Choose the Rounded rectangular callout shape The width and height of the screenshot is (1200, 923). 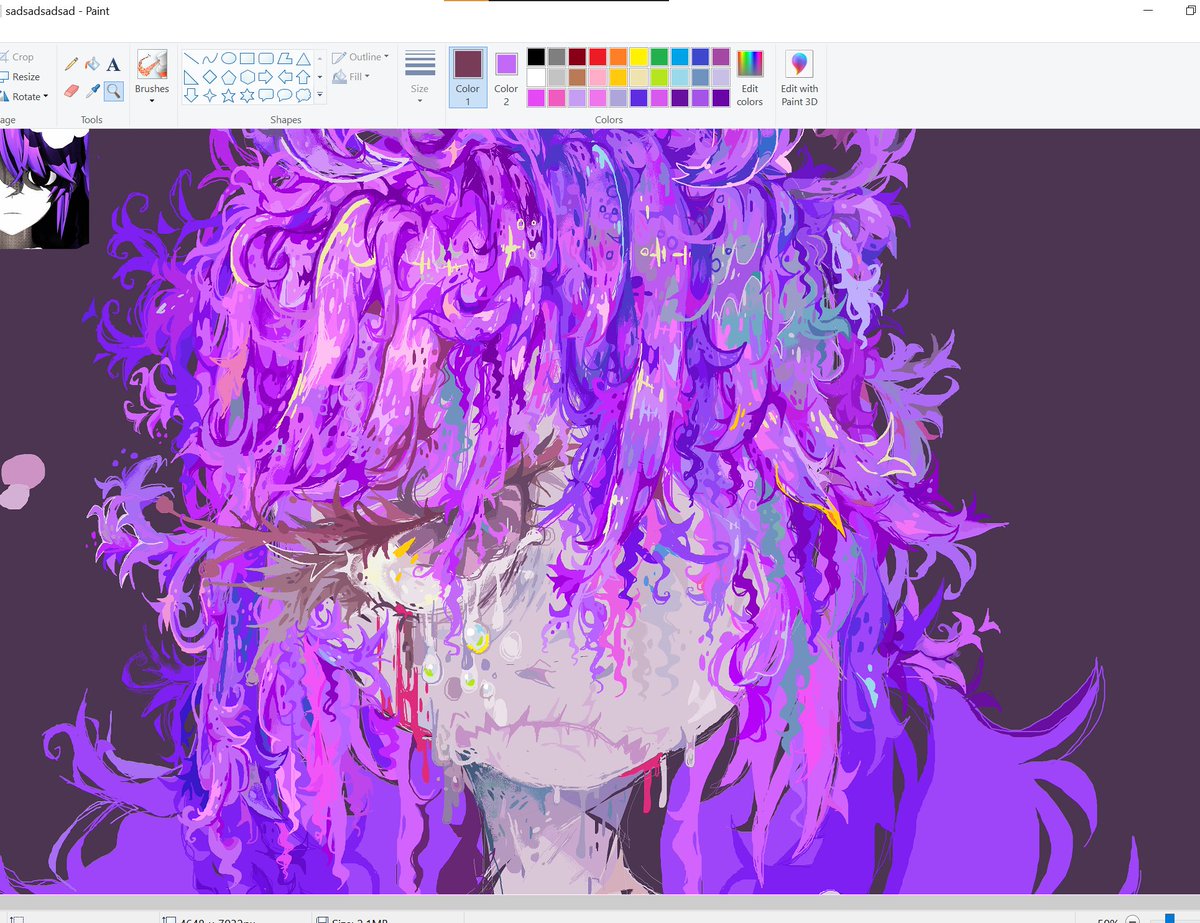[266, 95]
